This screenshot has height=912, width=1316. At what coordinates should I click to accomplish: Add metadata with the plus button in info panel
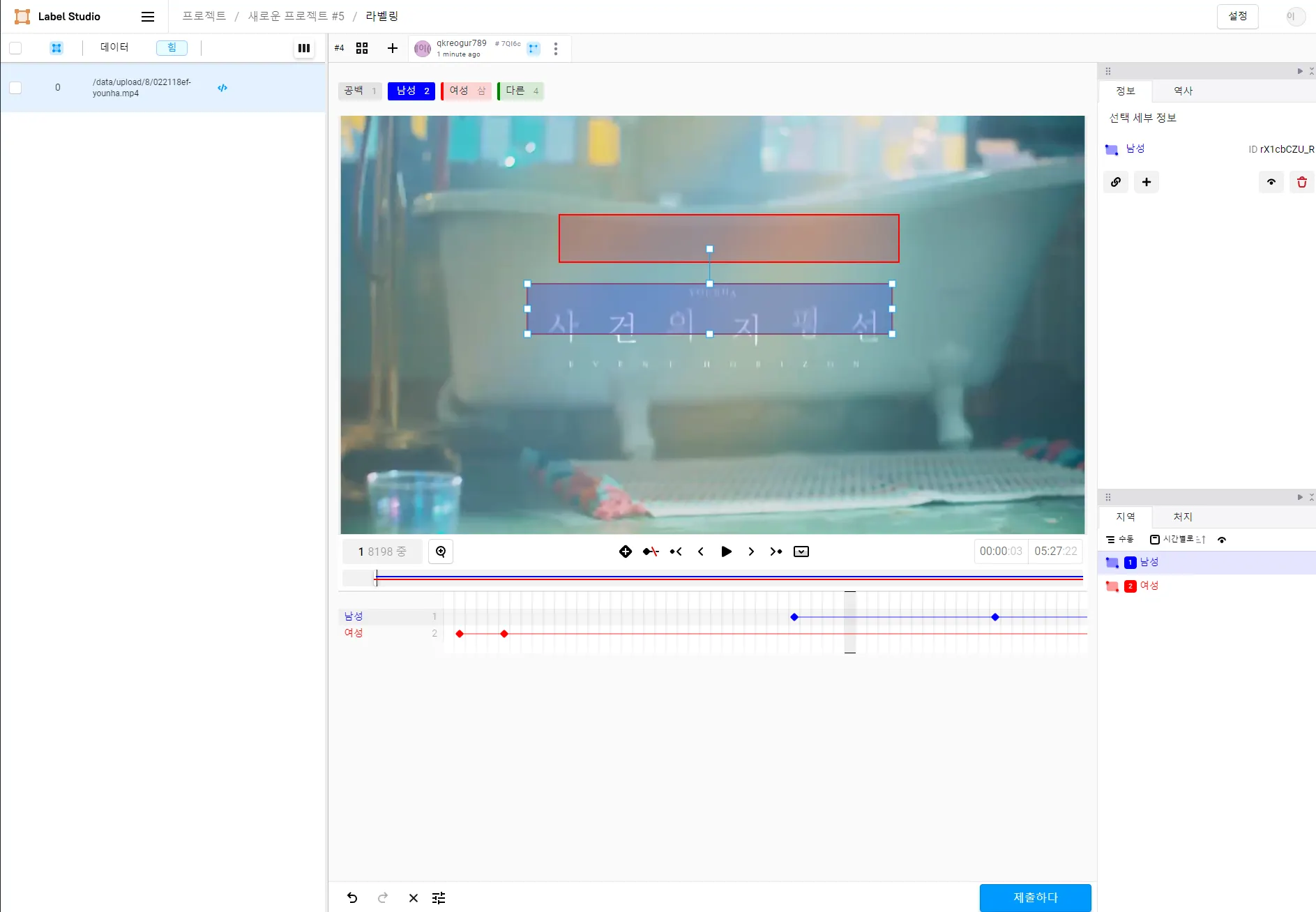1147,182
